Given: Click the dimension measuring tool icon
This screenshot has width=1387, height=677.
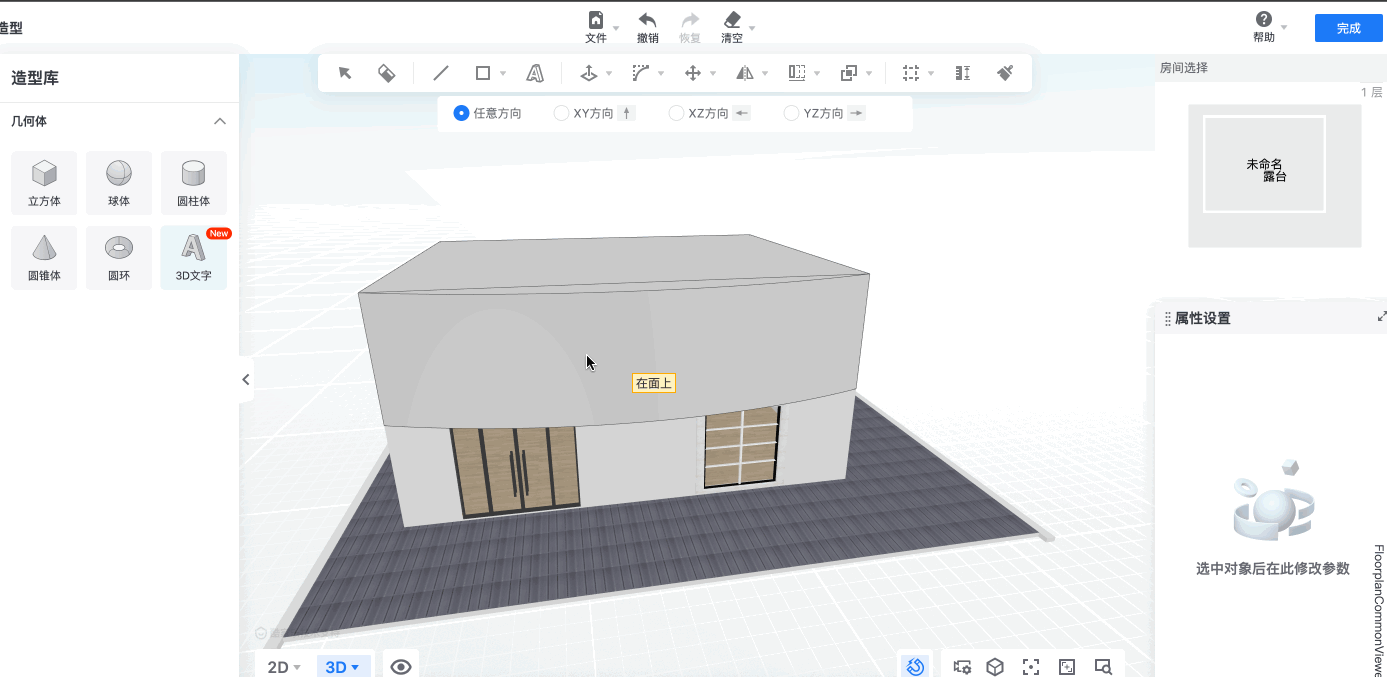Looking at the screenshot, I should (x=963, y=73).
